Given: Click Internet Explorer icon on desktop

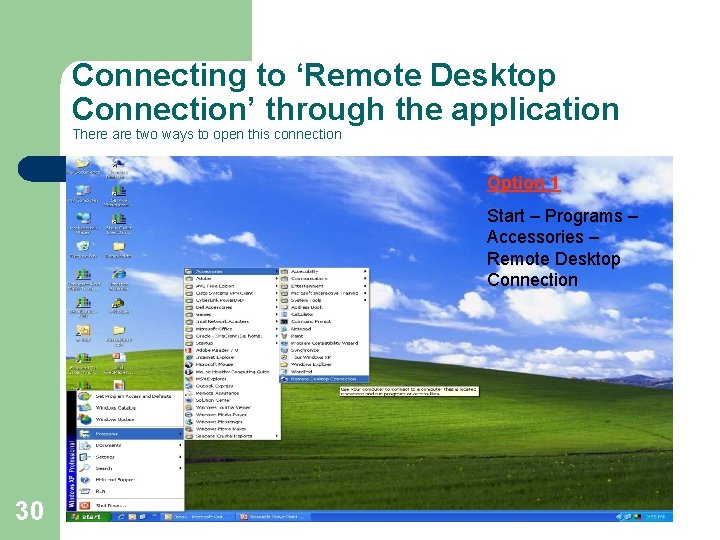Looking at the screenshot, I should (x=119, y=279).
